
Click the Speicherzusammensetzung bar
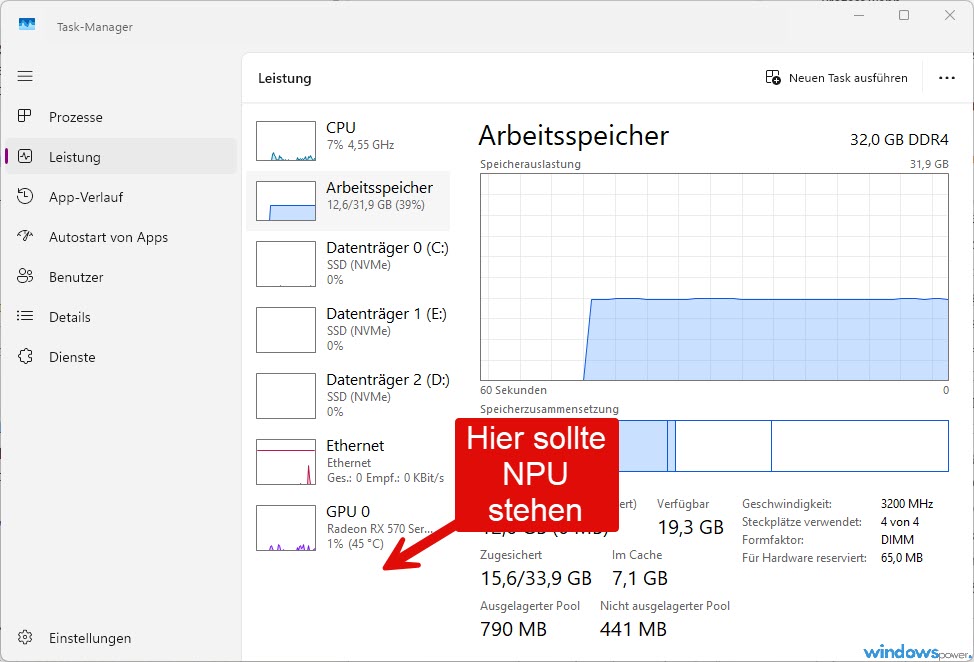tap(714, 446)
